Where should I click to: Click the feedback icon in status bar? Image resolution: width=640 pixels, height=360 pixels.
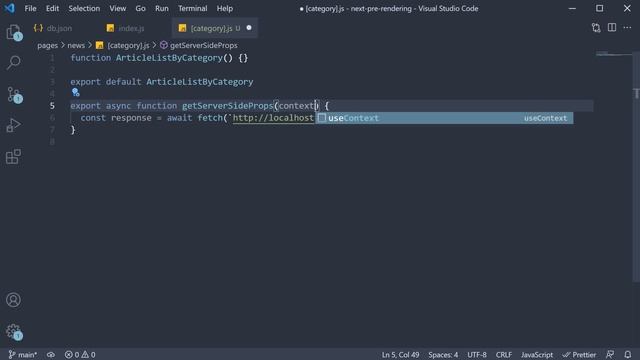(610, 354)
